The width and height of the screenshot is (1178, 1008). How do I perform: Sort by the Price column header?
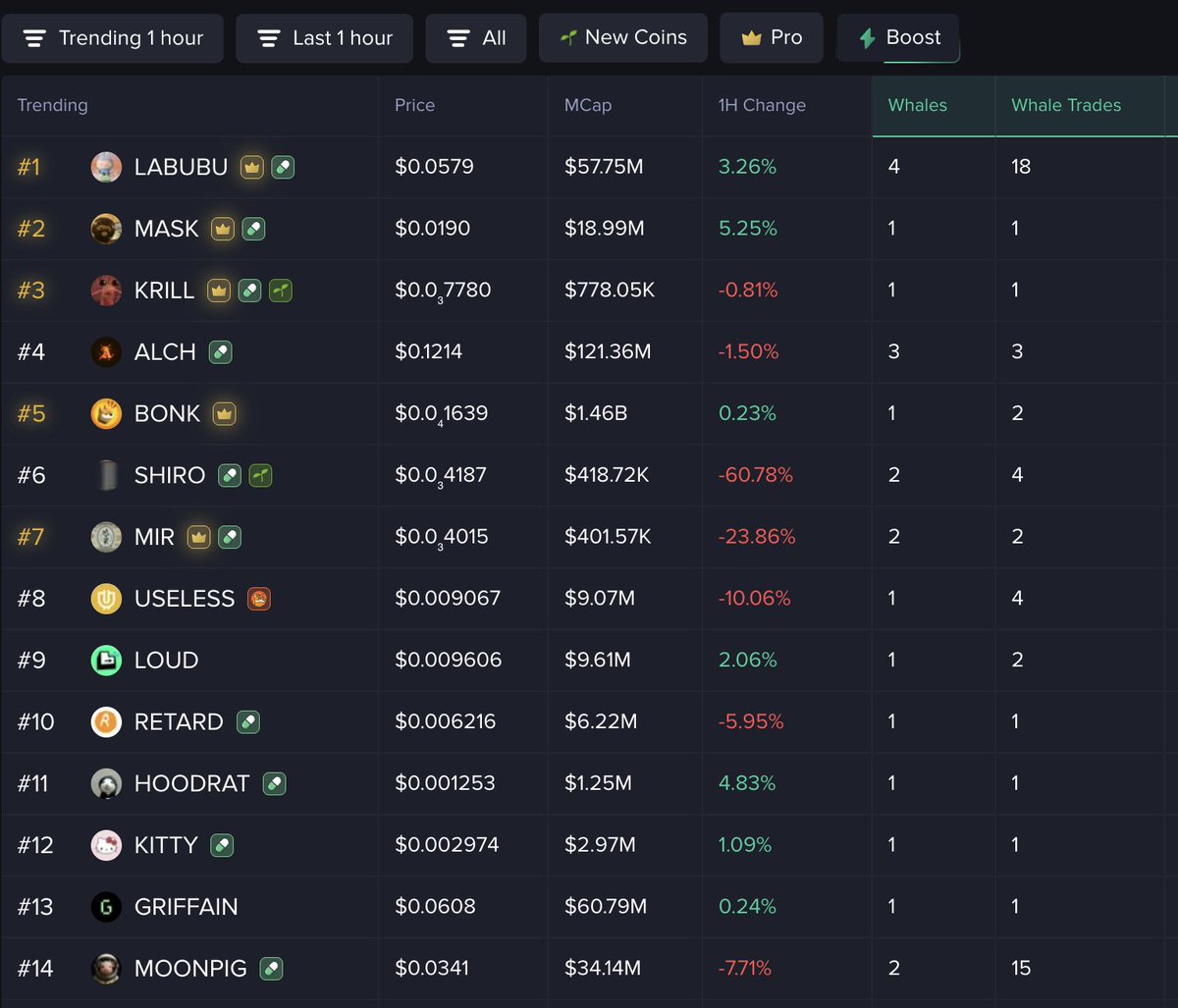(414, 105)
